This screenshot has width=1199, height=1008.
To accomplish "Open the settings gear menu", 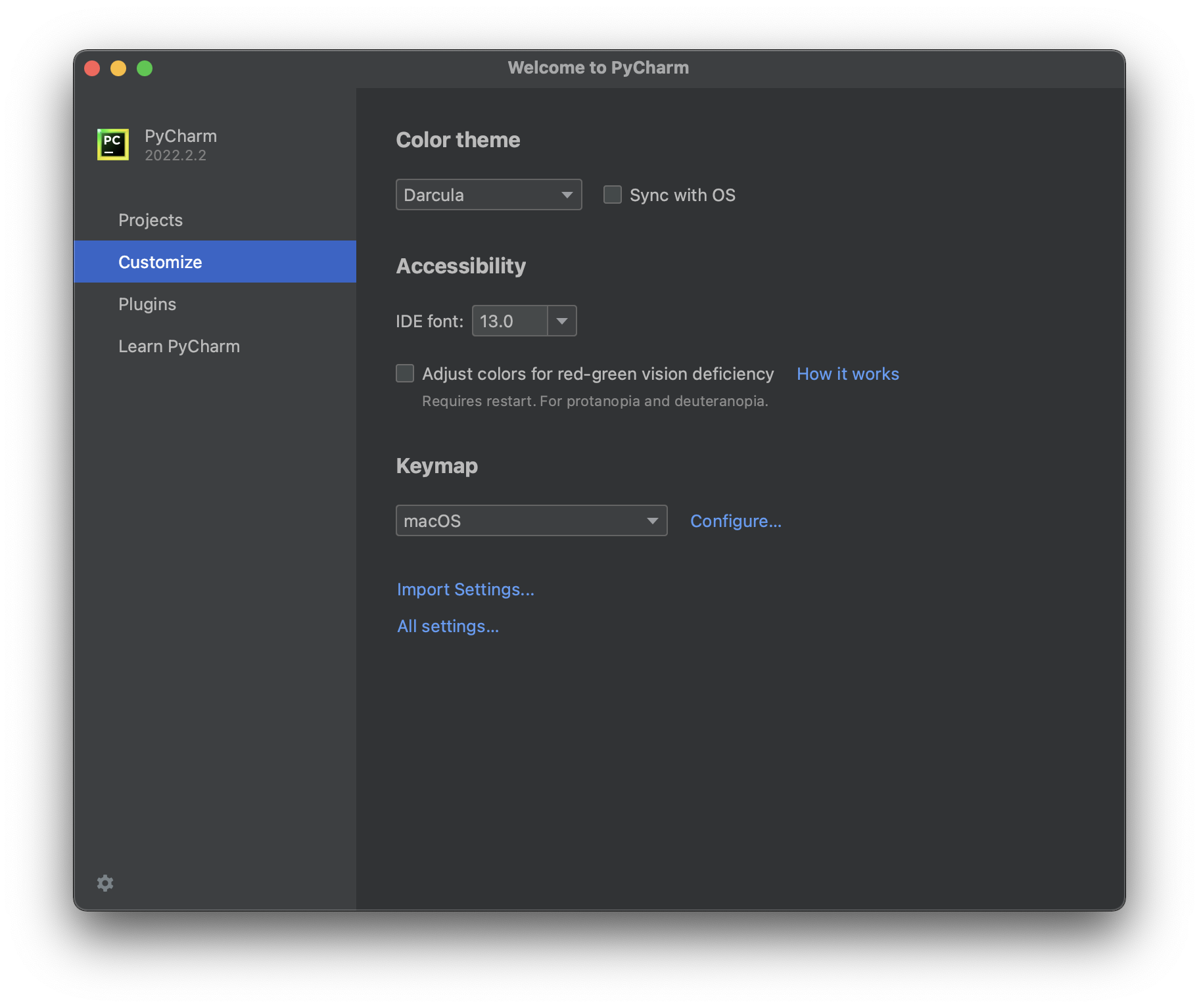I will tap(105, 882).
